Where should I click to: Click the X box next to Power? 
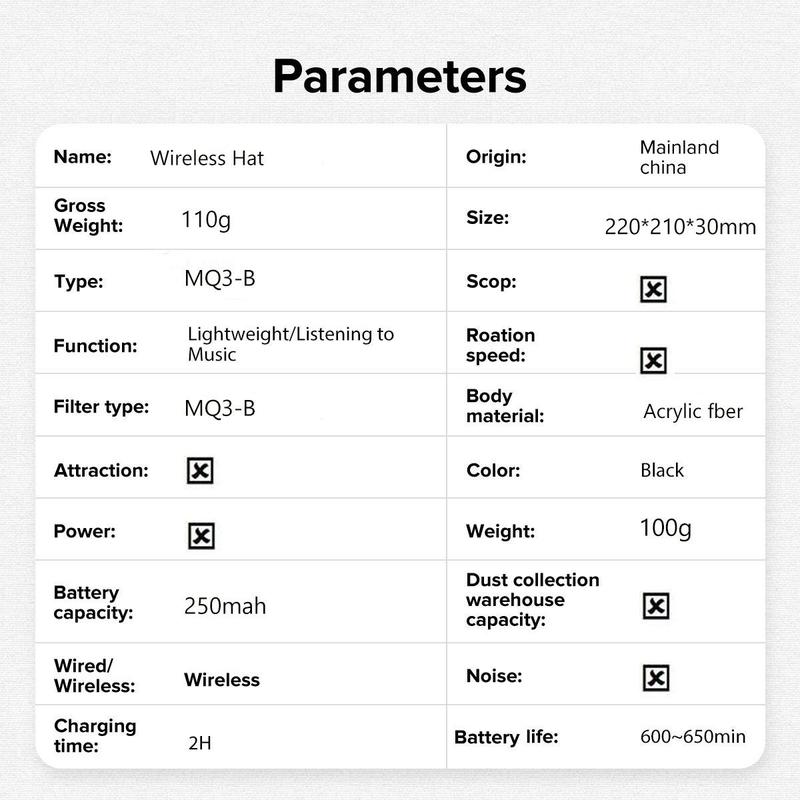[x=201, y=536]
